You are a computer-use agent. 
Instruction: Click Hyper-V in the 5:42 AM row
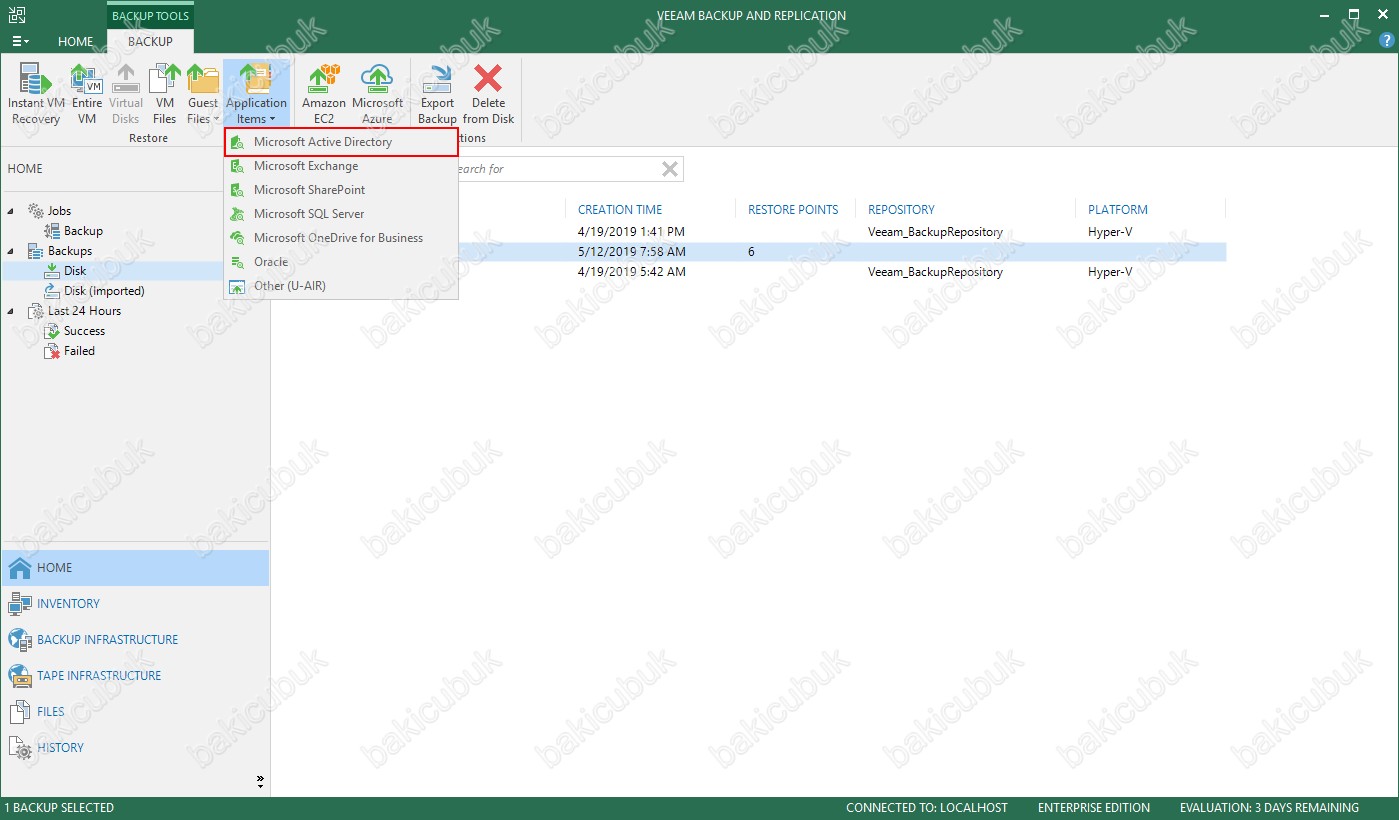click(1110, 272)
